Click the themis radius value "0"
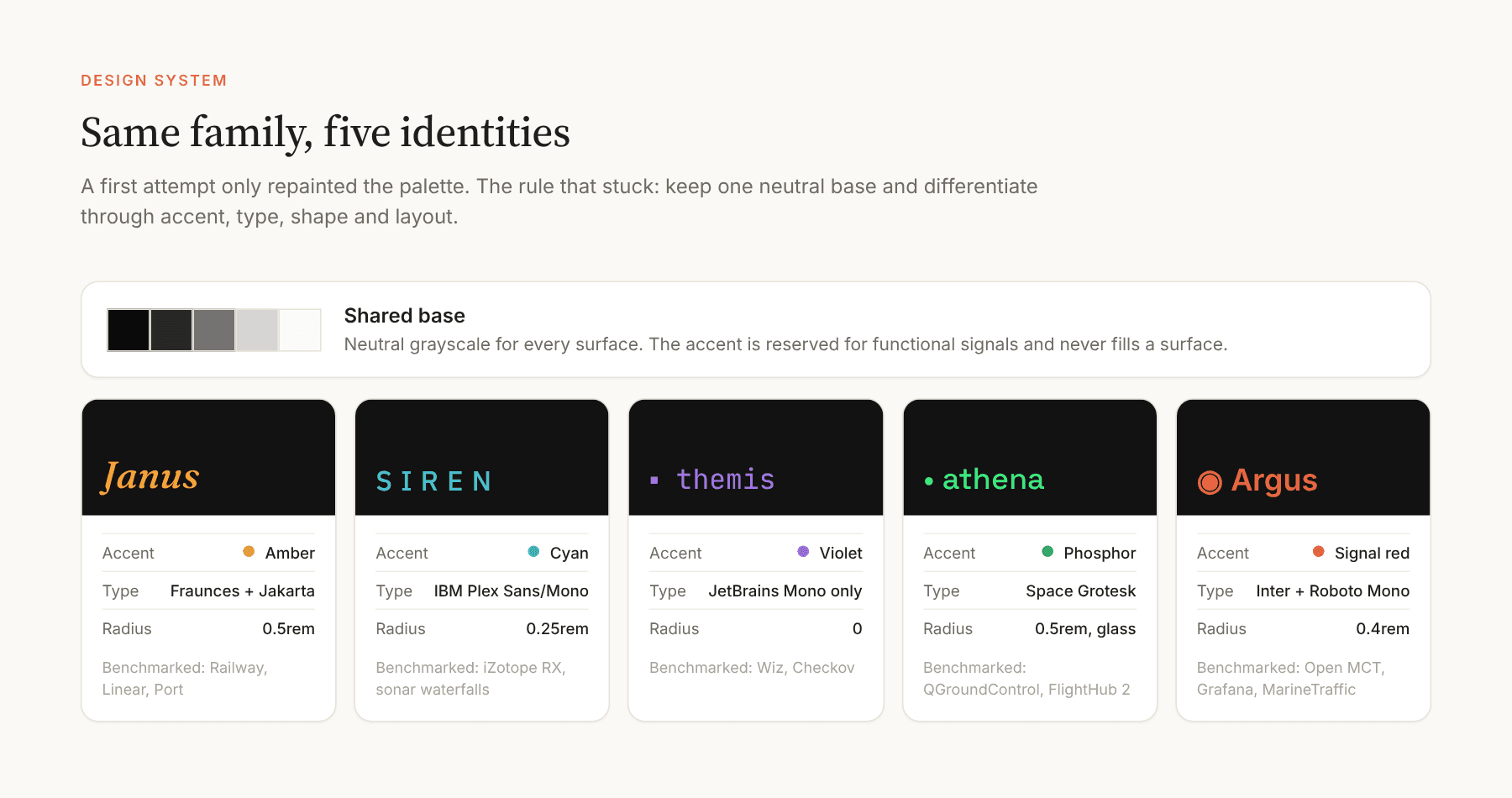Viewport: 1512px width, 798px height. pyautogui.click(x=858, y=629)
